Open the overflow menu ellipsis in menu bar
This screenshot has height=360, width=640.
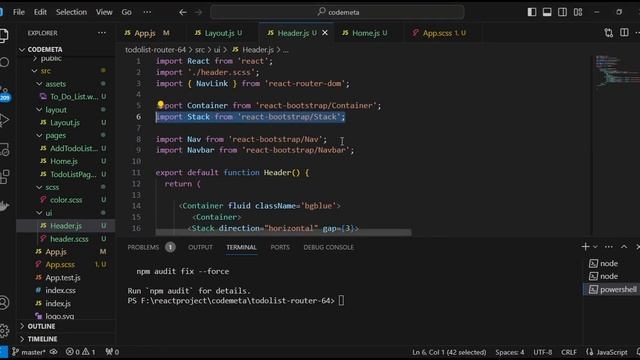pyautogui.click(x=147, y=12)
